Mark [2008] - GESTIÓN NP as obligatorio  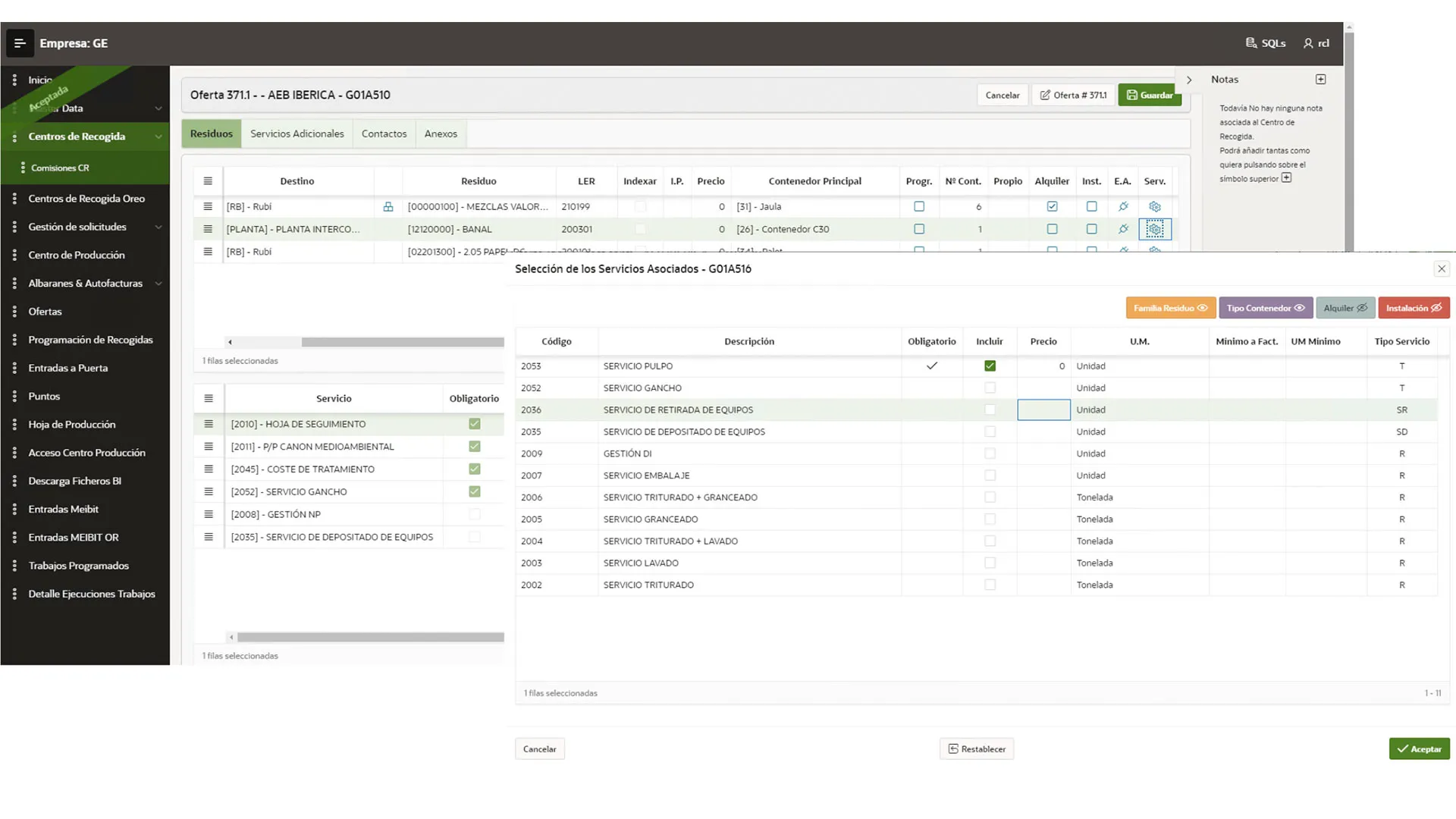[x=474, y=514]
